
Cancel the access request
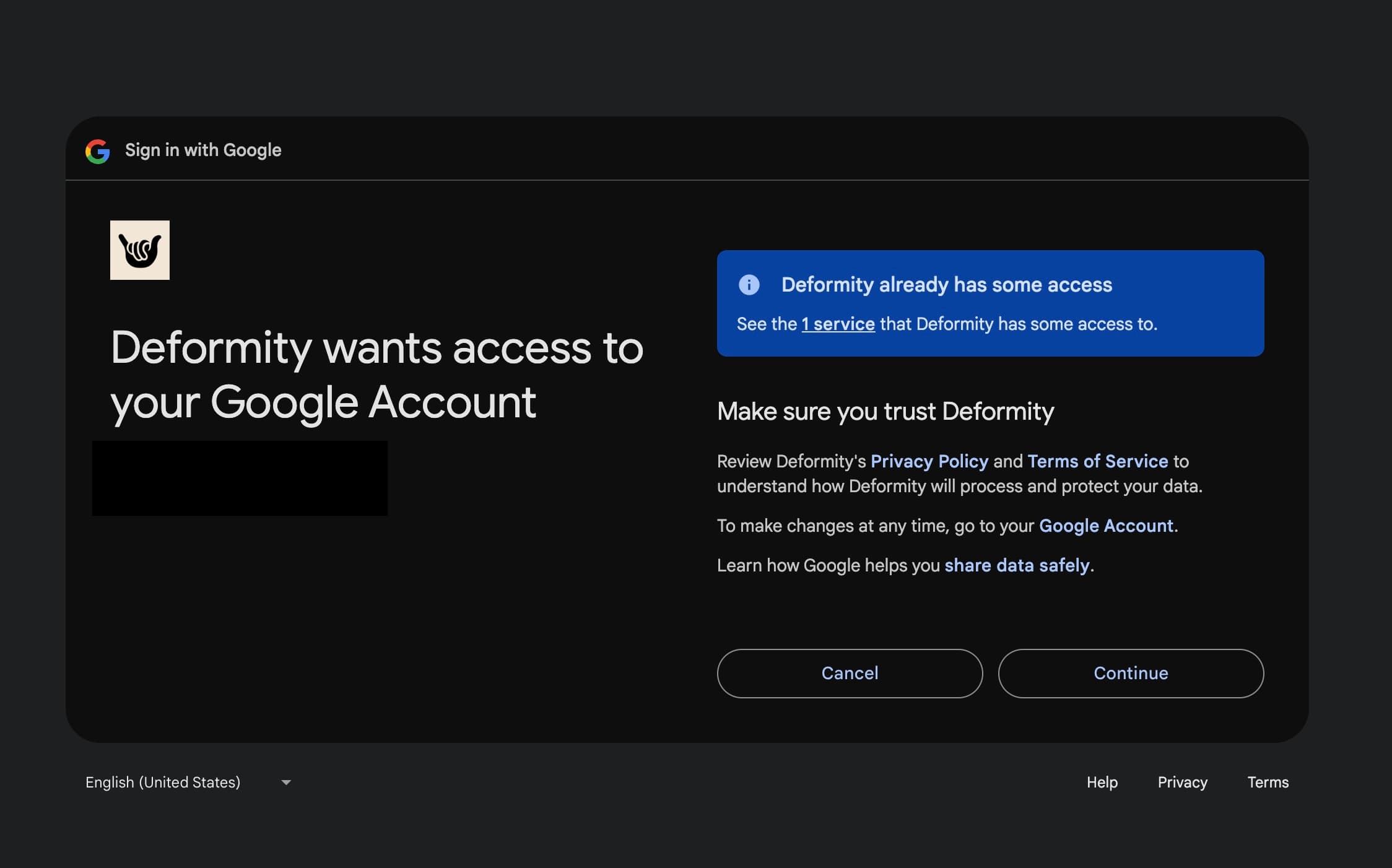click(x=849, y=674)
